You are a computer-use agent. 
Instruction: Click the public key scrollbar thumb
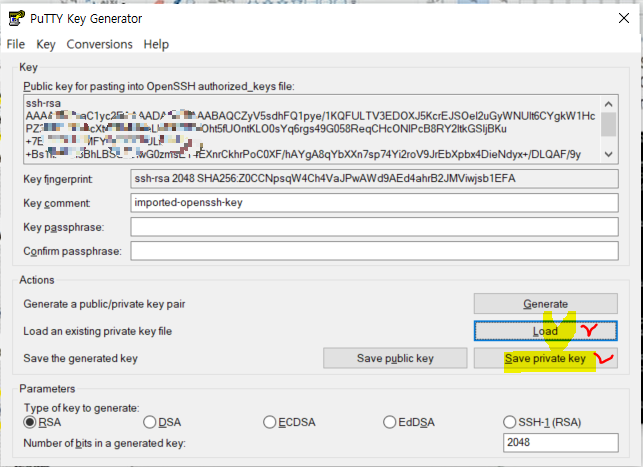click(x=609, y=124)
